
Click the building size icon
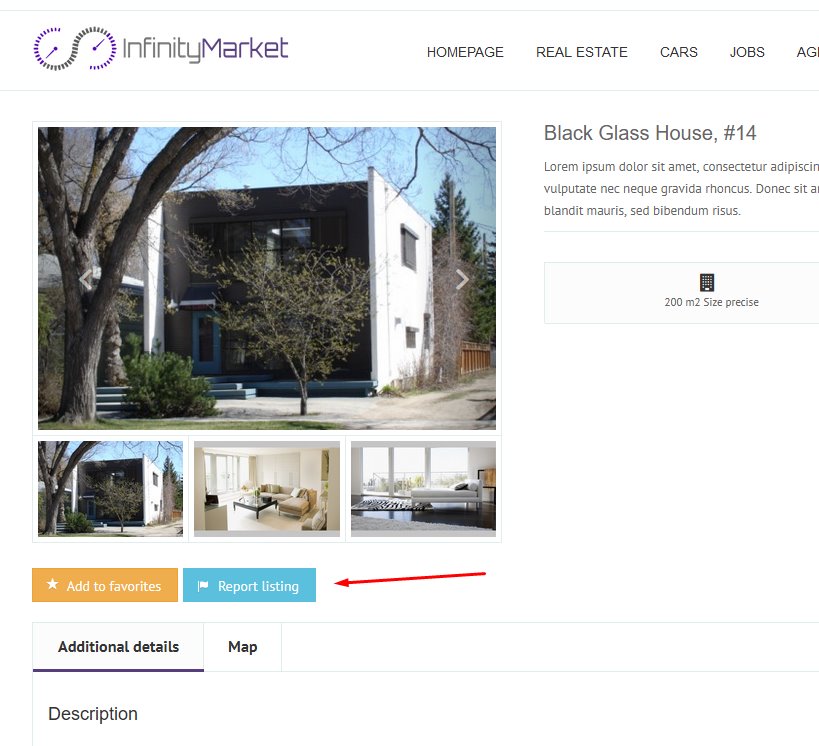coord(707,282)
